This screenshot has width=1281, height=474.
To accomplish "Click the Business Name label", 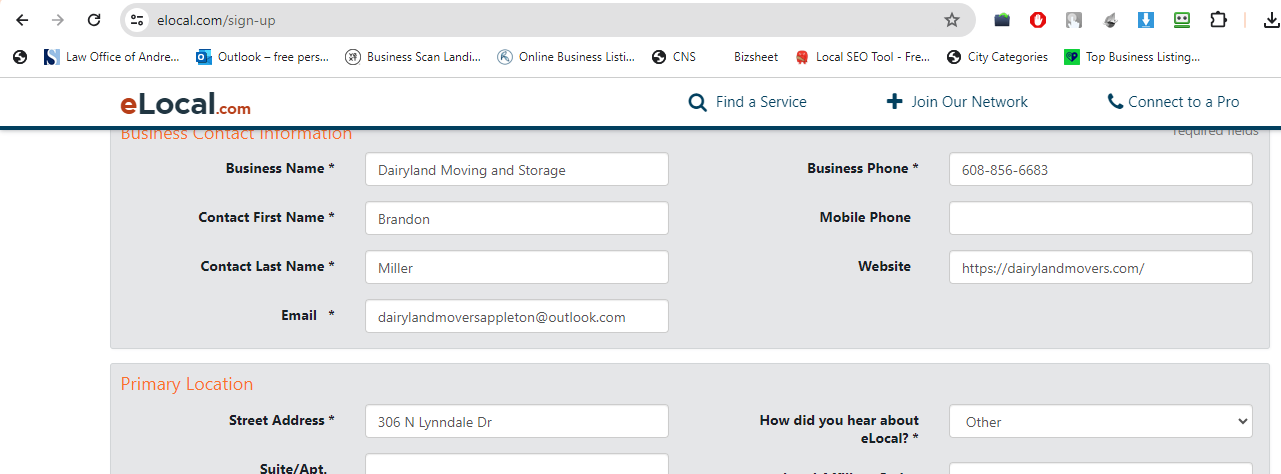I will [280, 168].
